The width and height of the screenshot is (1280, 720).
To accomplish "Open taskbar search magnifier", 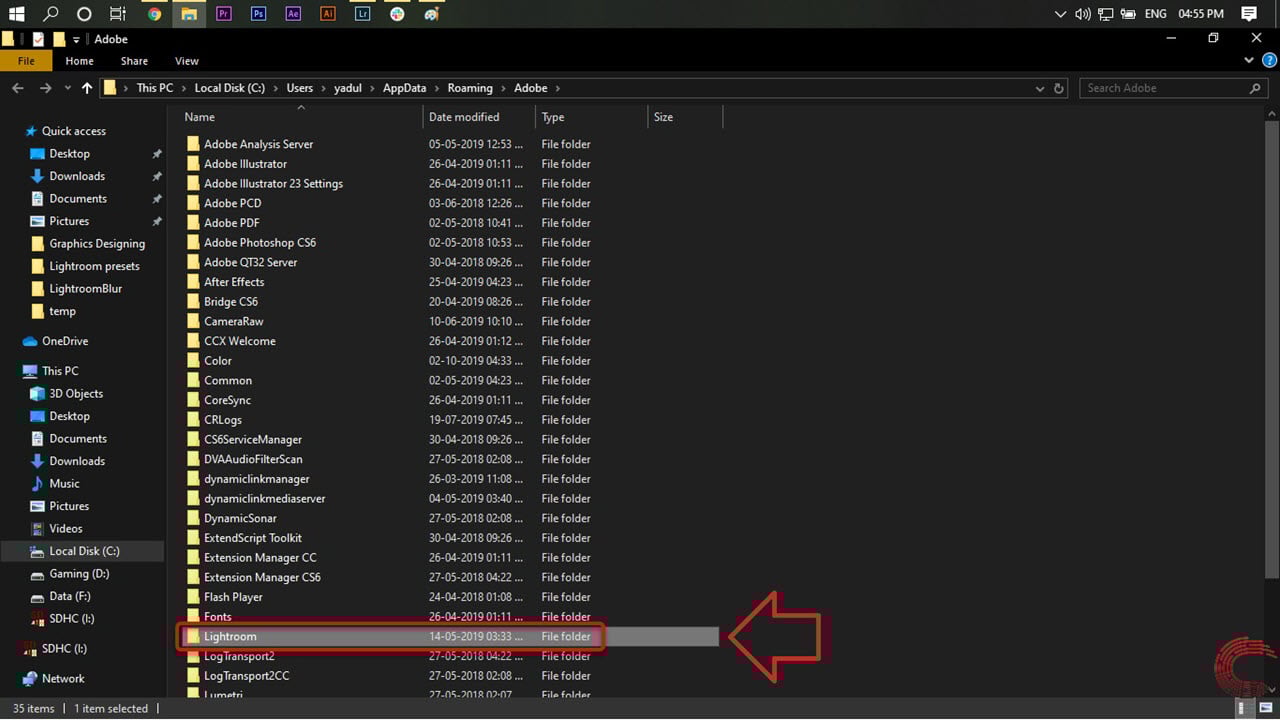I will (50, 14).
